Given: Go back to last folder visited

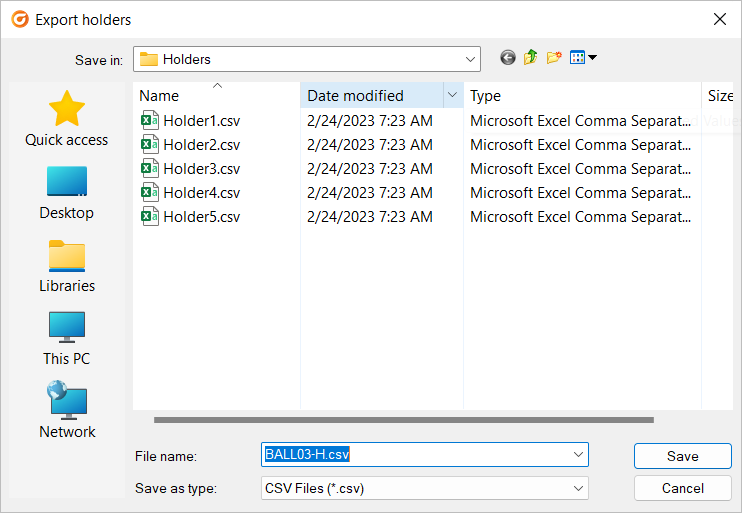Looking at the screenshot, I should tap(508, 58).
